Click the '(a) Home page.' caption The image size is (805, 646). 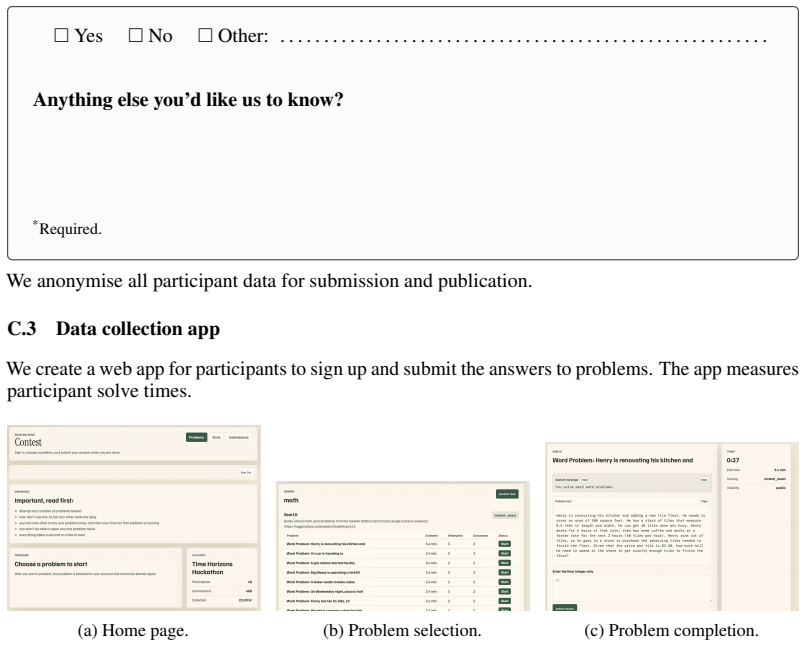click(x=133, y=631)
